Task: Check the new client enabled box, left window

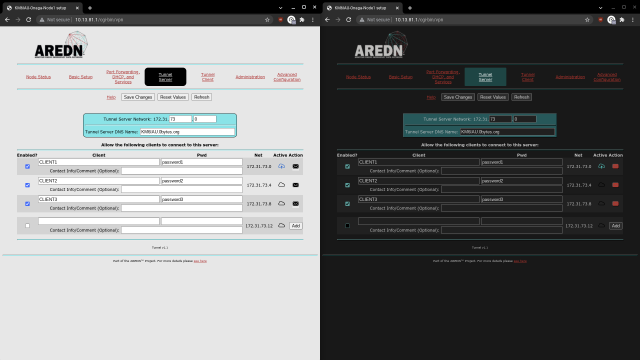Action: (x=27, y=225)
